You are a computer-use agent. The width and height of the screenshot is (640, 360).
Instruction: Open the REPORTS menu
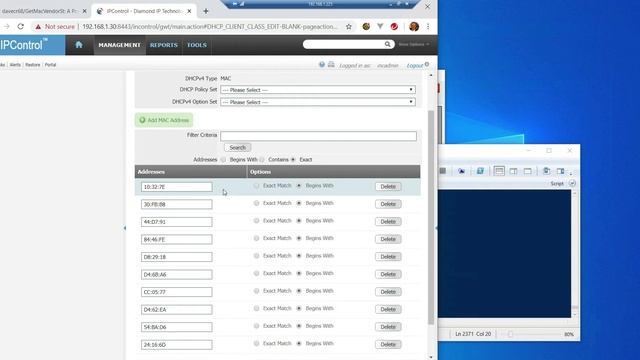tap(164, 45)
